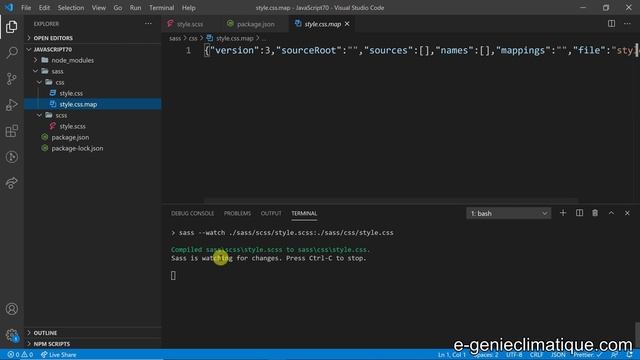
Task: Select the Terminal panel tab
Action: click(304, 213)
